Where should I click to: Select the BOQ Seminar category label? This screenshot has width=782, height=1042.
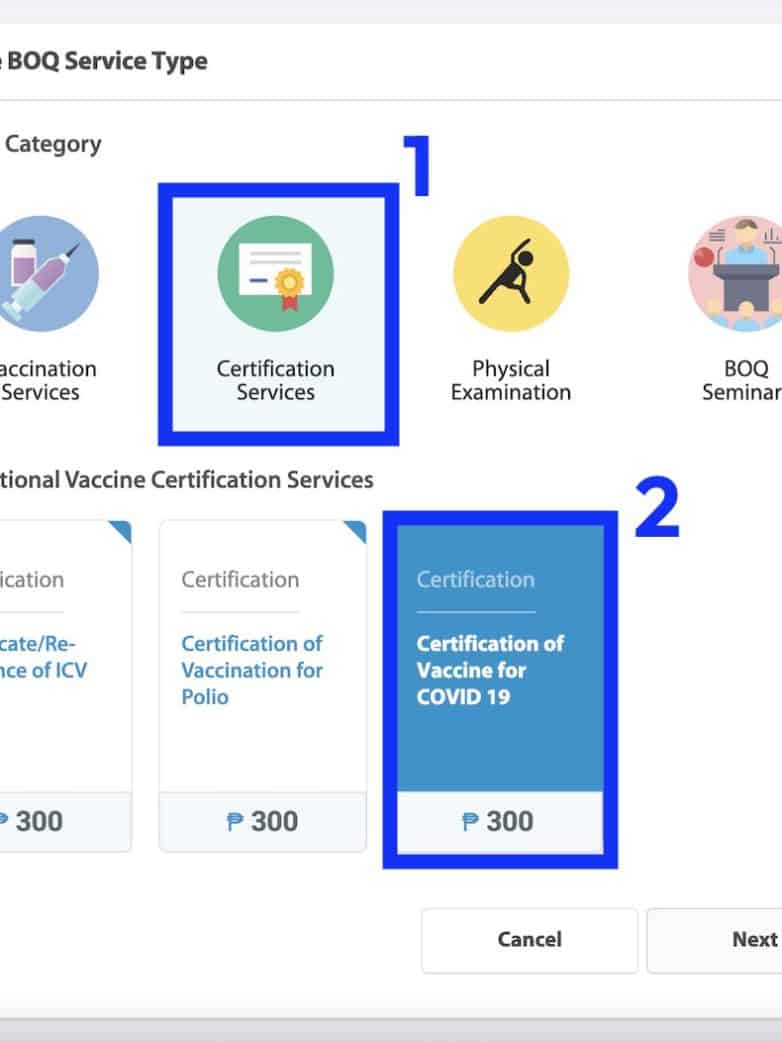(745, 380)
